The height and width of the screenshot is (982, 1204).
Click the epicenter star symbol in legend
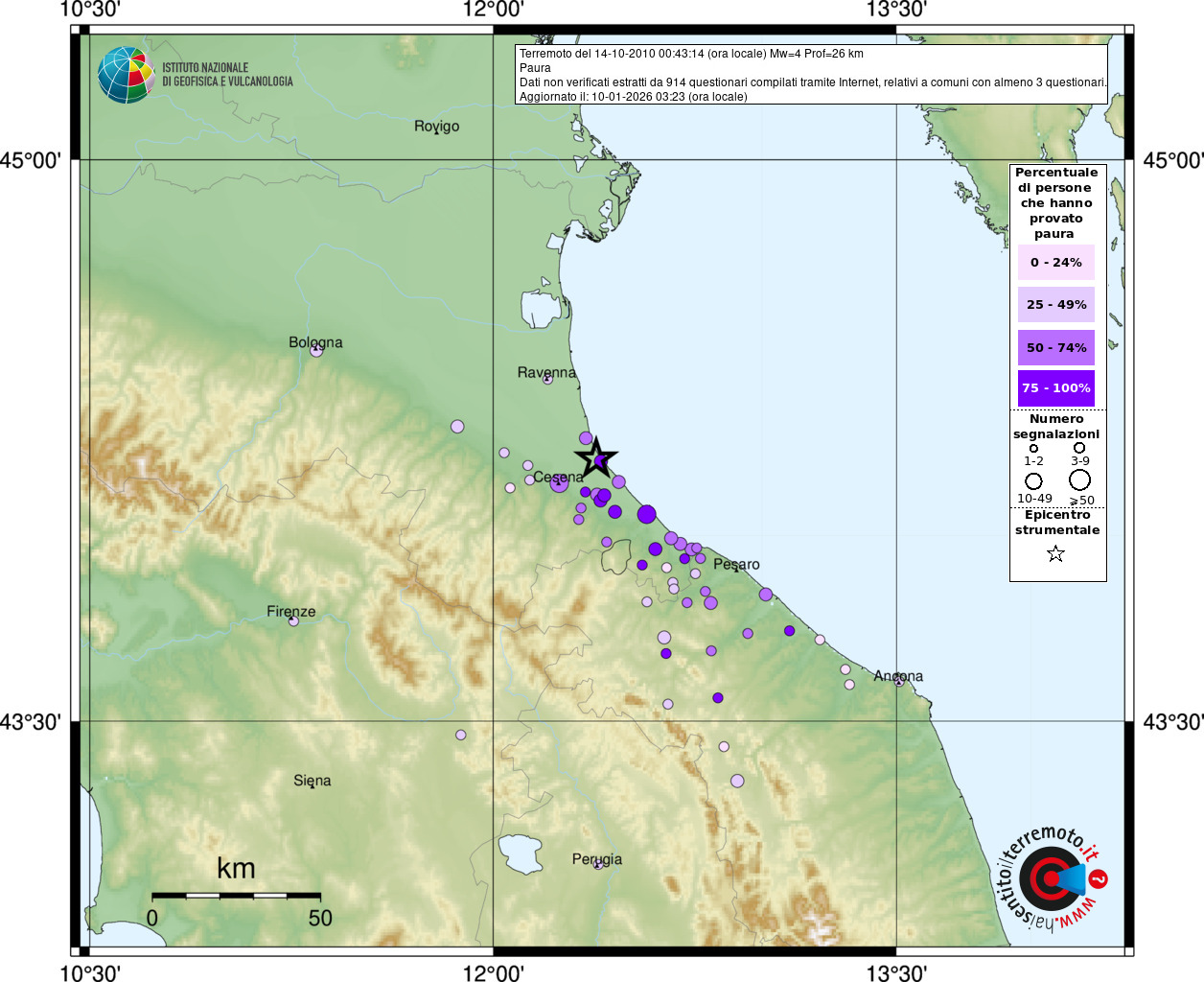tap(1055, 553)
